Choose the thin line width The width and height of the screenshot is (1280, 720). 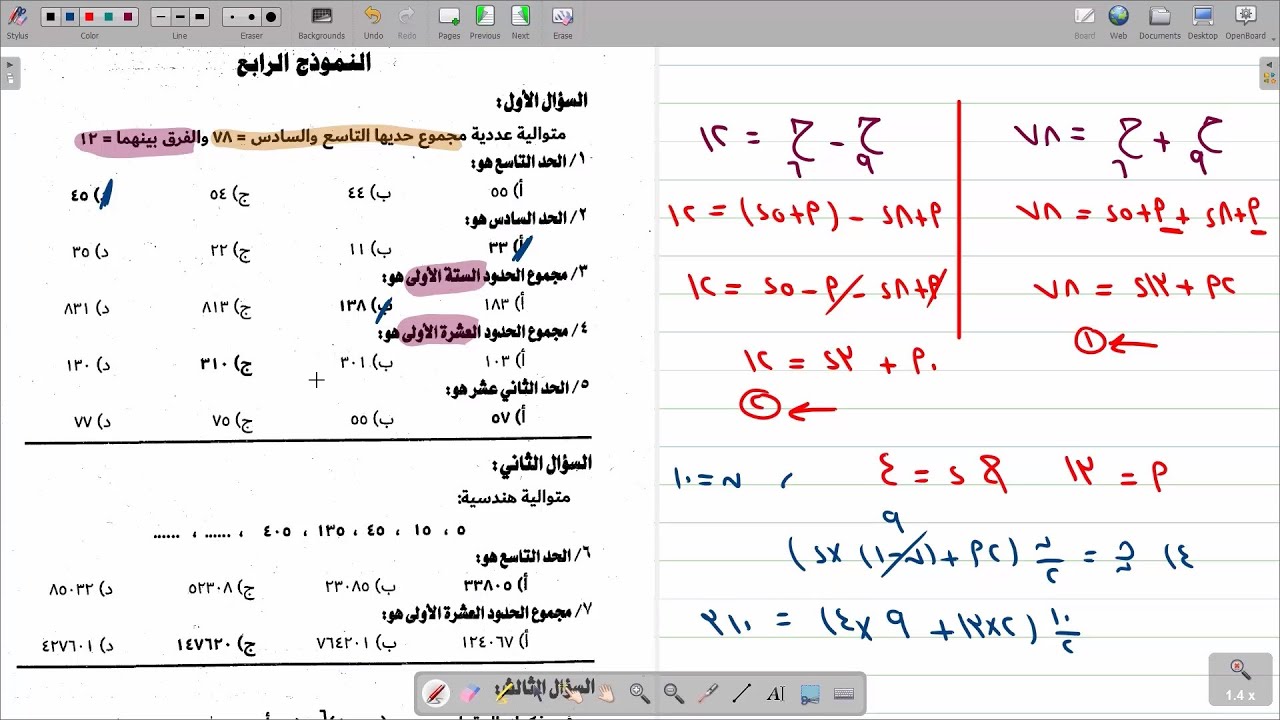tap(160, 17)
